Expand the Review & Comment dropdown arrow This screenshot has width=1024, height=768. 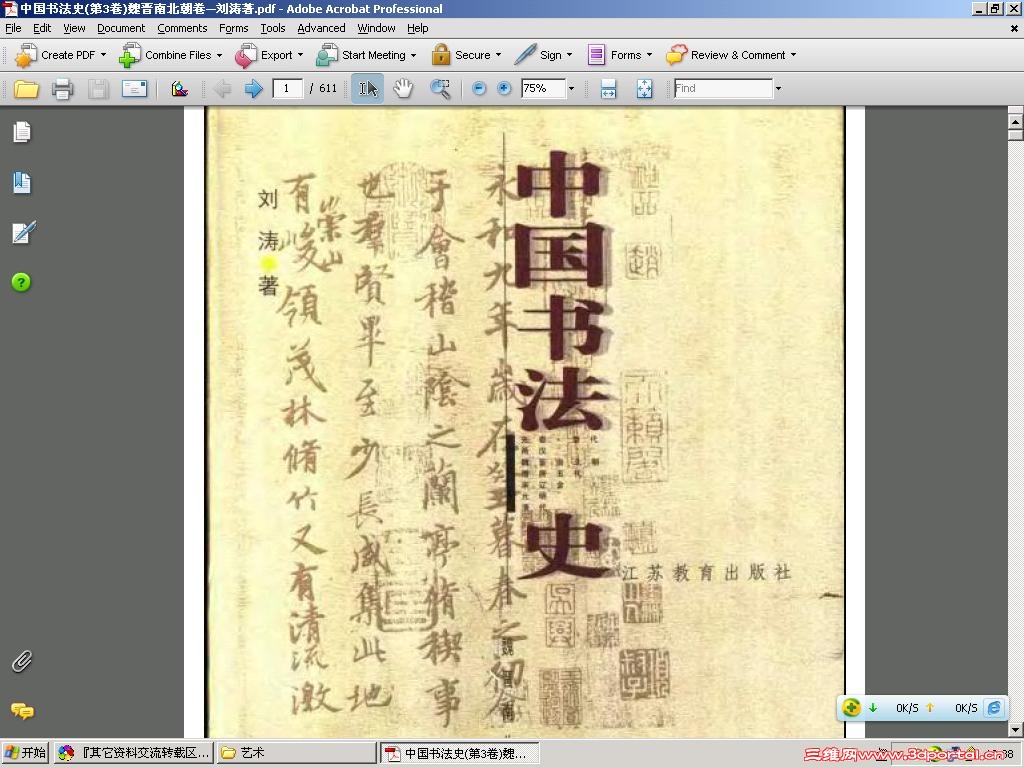coord(793,55)
